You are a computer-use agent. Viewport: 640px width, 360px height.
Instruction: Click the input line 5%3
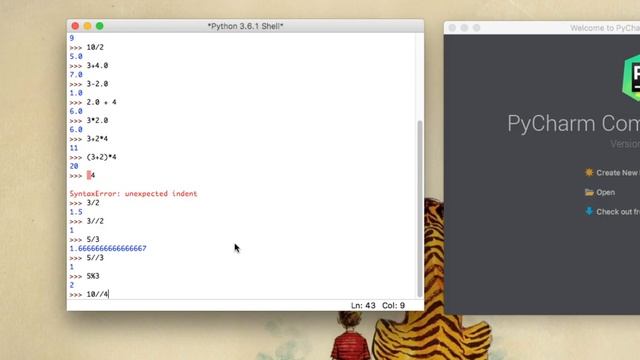93,276
